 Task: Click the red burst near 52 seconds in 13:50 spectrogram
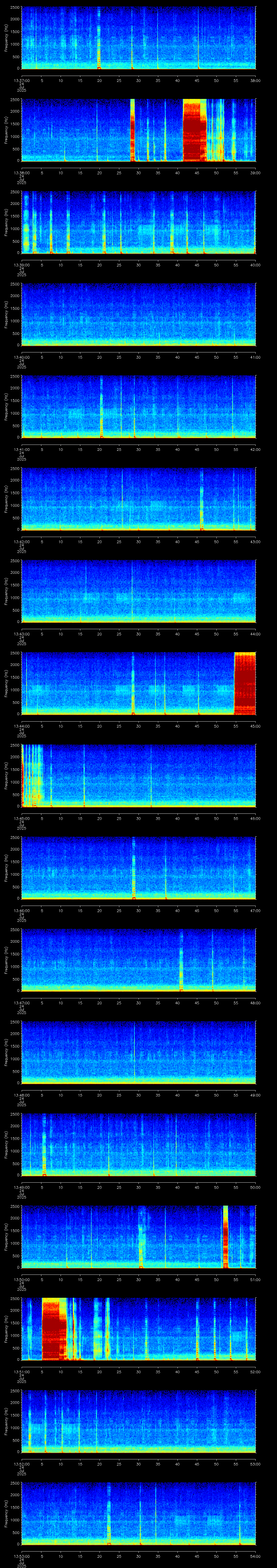pyautogui.click(x=225, y=1237)
